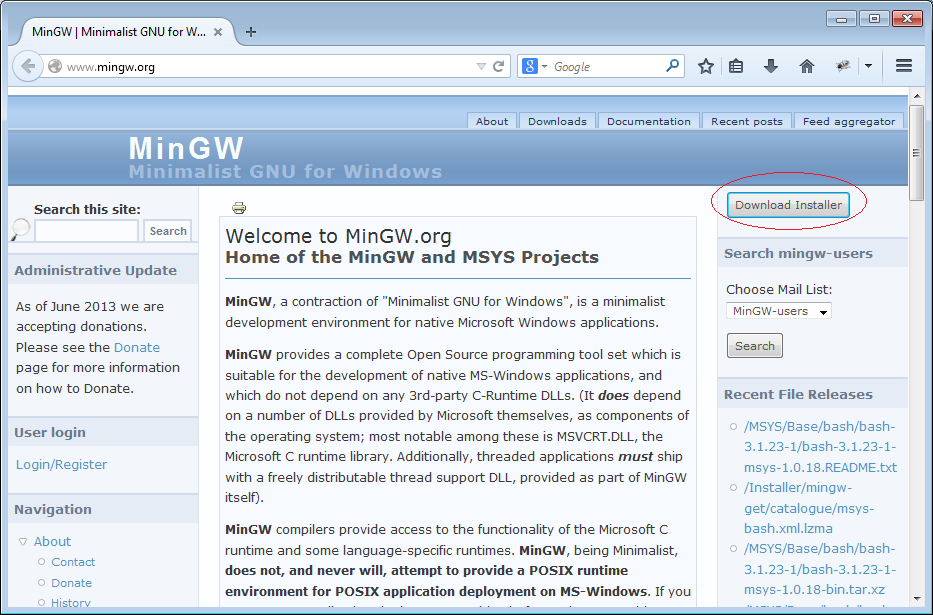
Task: Open the About site tab
Action: pos(491,121)
